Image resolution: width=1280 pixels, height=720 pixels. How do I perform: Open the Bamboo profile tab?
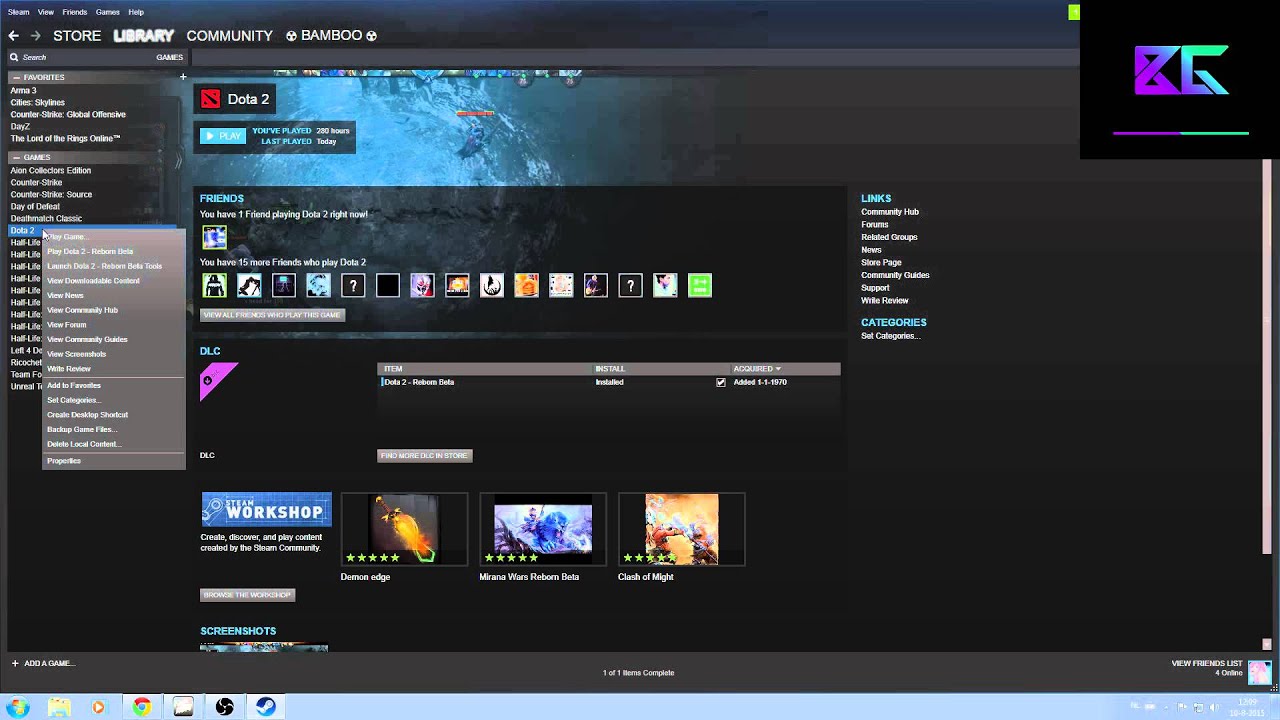tap(331, 35)
